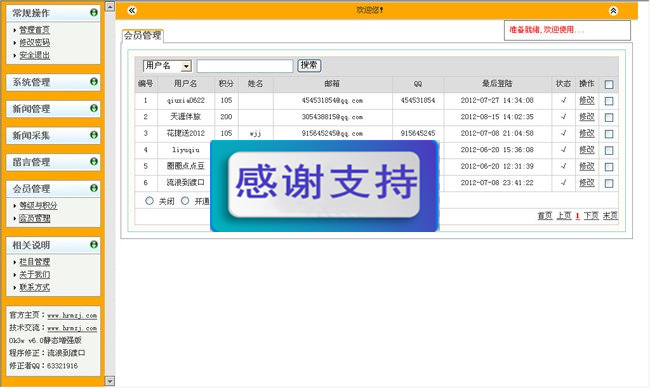Expand the 新闻采集 panel green icon

pyautogui.click(x=94, y=135)
